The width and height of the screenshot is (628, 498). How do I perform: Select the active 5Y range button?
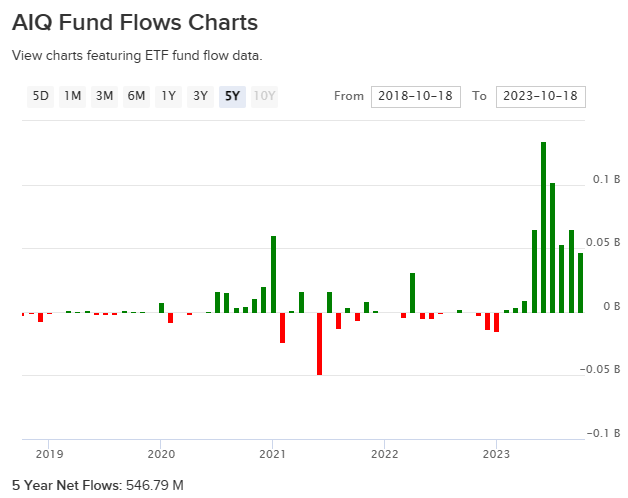232,97
